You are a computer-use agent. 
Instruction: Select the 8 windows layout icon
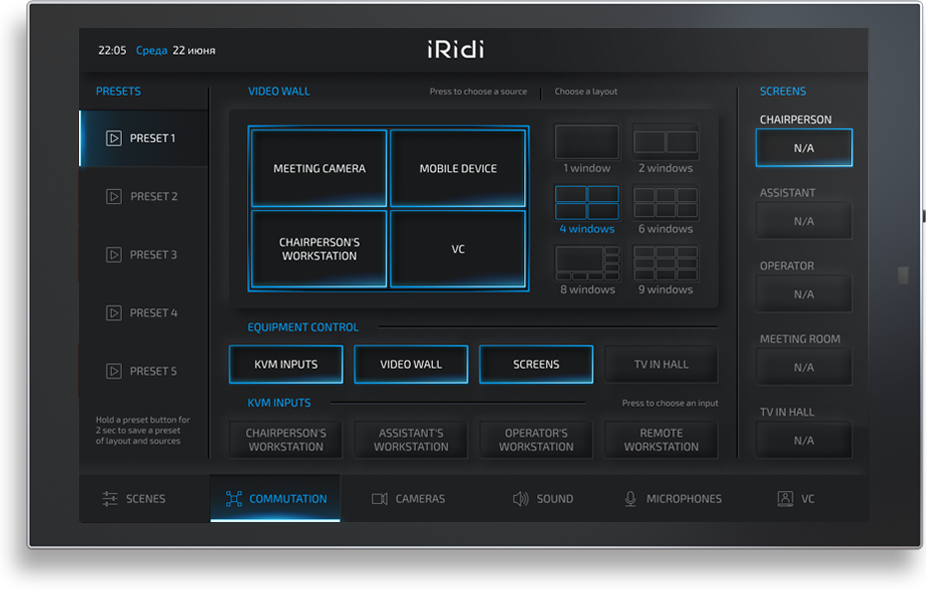click(587, 264)
